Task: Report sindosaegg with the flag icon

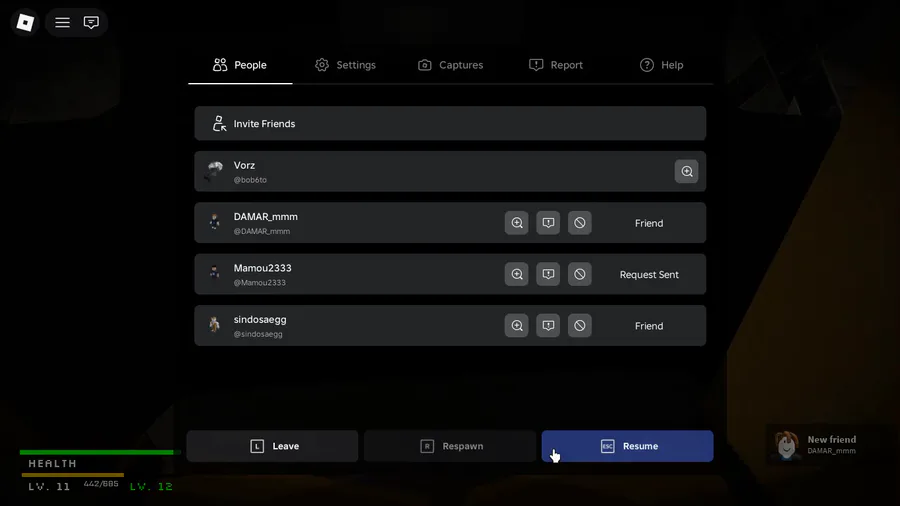Action: point(548,325)
